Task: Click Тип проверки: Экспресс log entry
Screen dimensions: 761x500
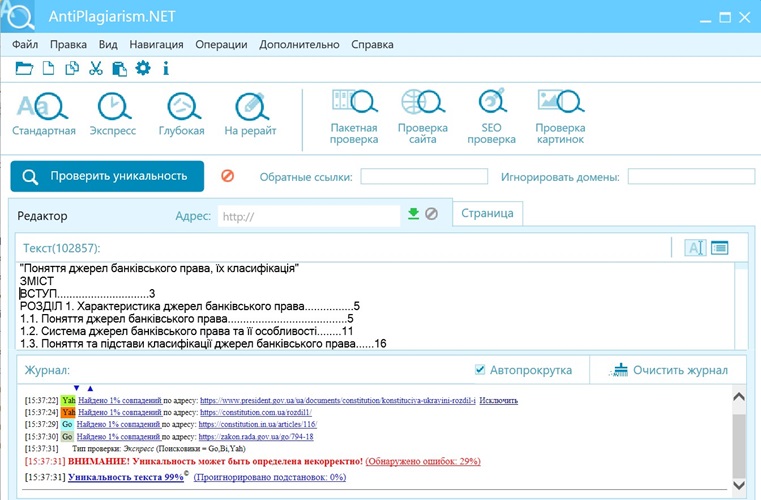Action: 159,449
